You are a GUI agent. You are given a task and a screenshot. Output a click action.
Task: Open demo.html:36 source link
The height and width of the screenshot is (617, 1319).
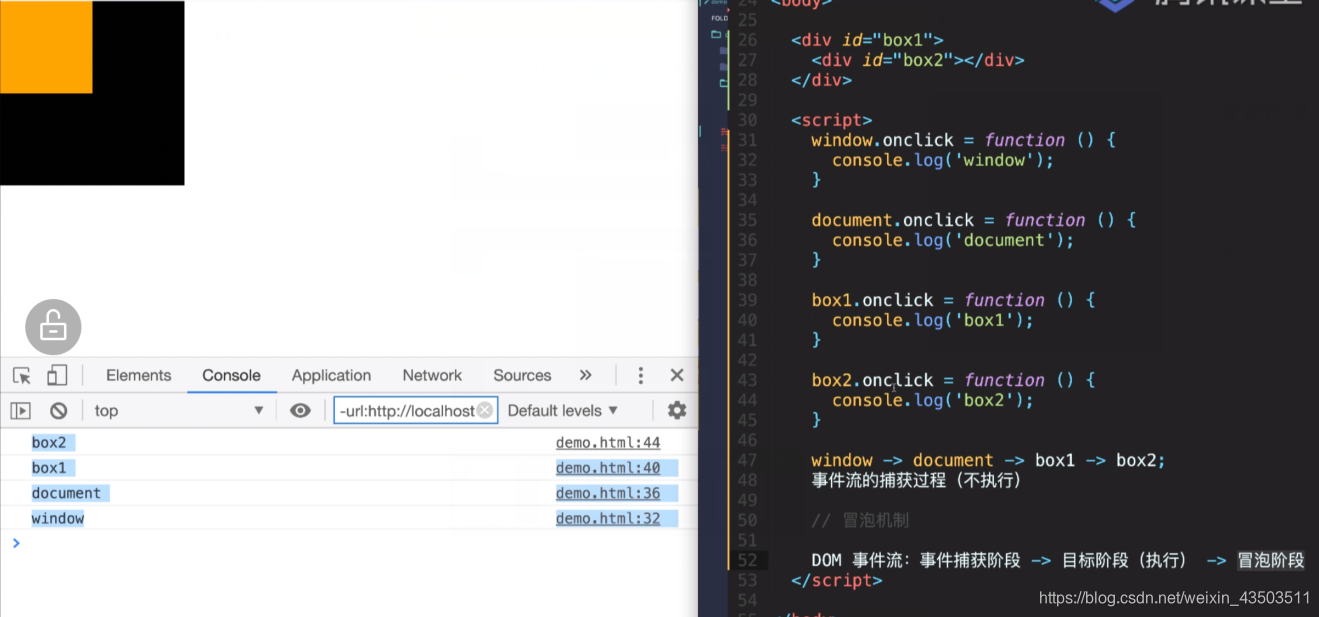coord(608,493)
